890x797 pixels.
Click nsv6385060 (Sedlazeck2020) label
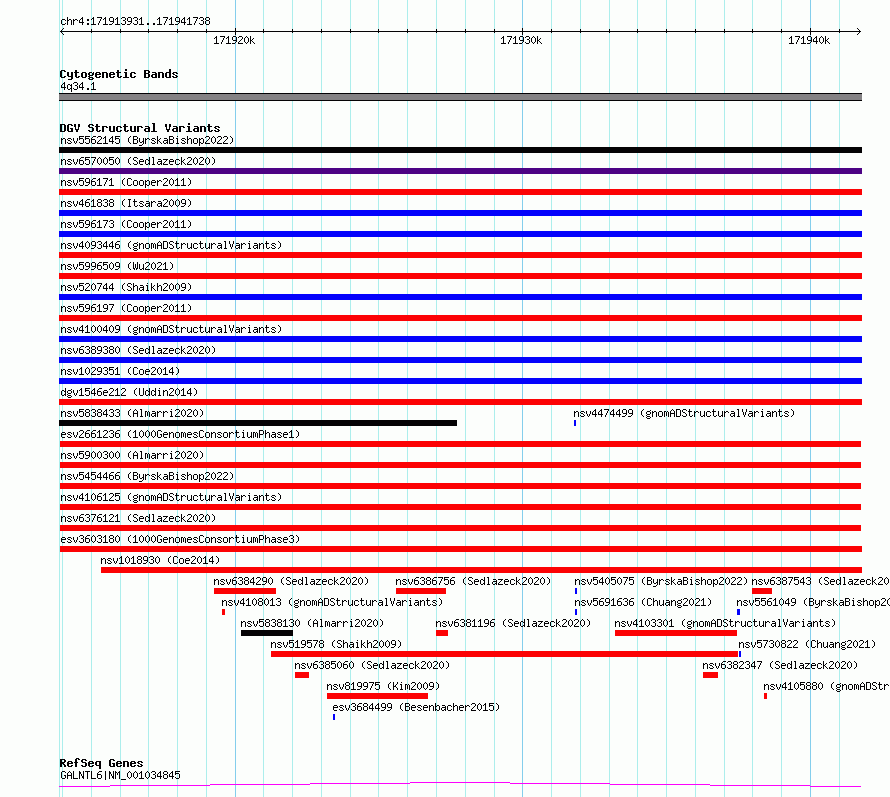click(x=372, y=665)
